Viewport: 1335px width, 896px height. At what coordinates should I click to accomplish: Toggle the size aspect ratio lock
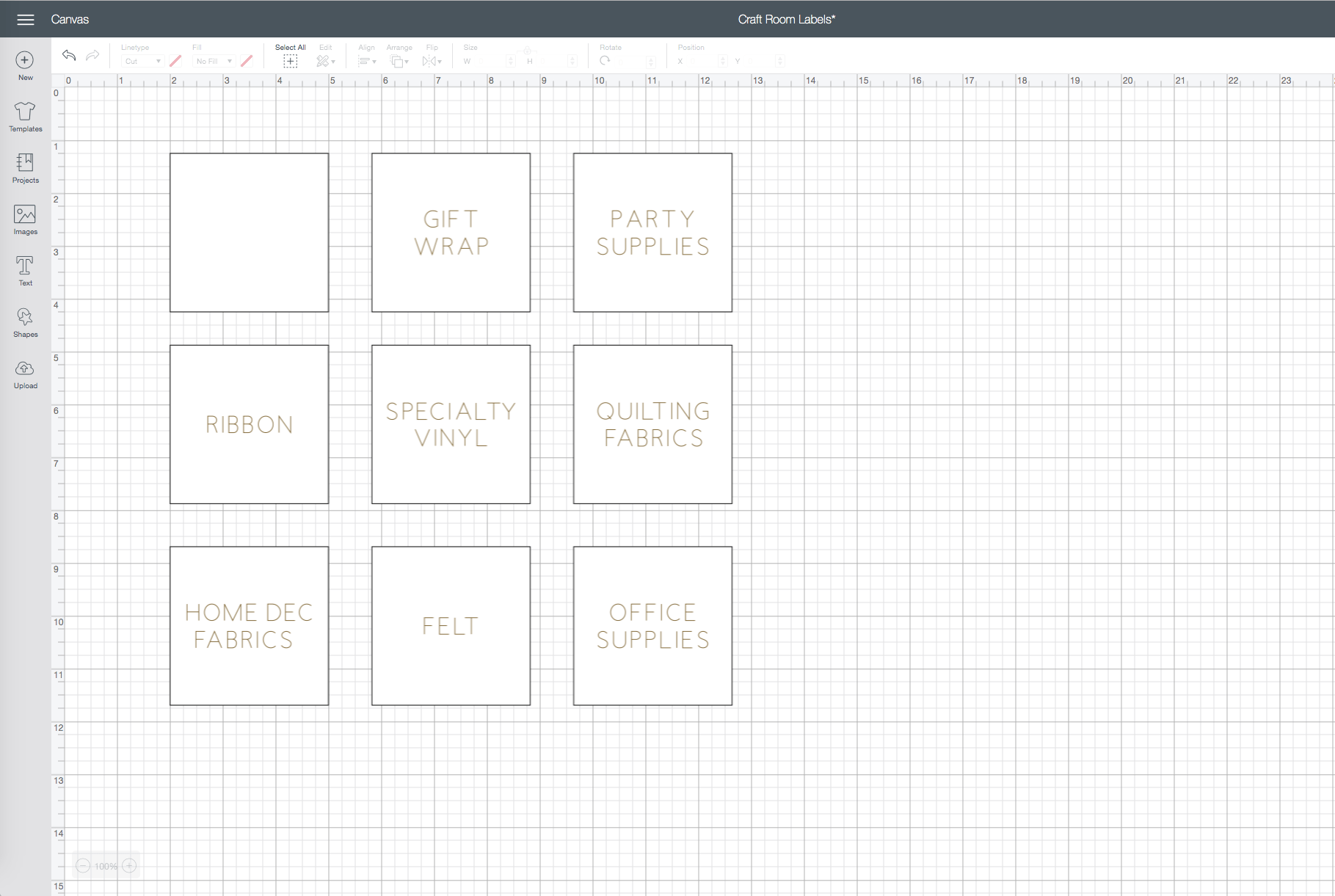coord(527,51)
